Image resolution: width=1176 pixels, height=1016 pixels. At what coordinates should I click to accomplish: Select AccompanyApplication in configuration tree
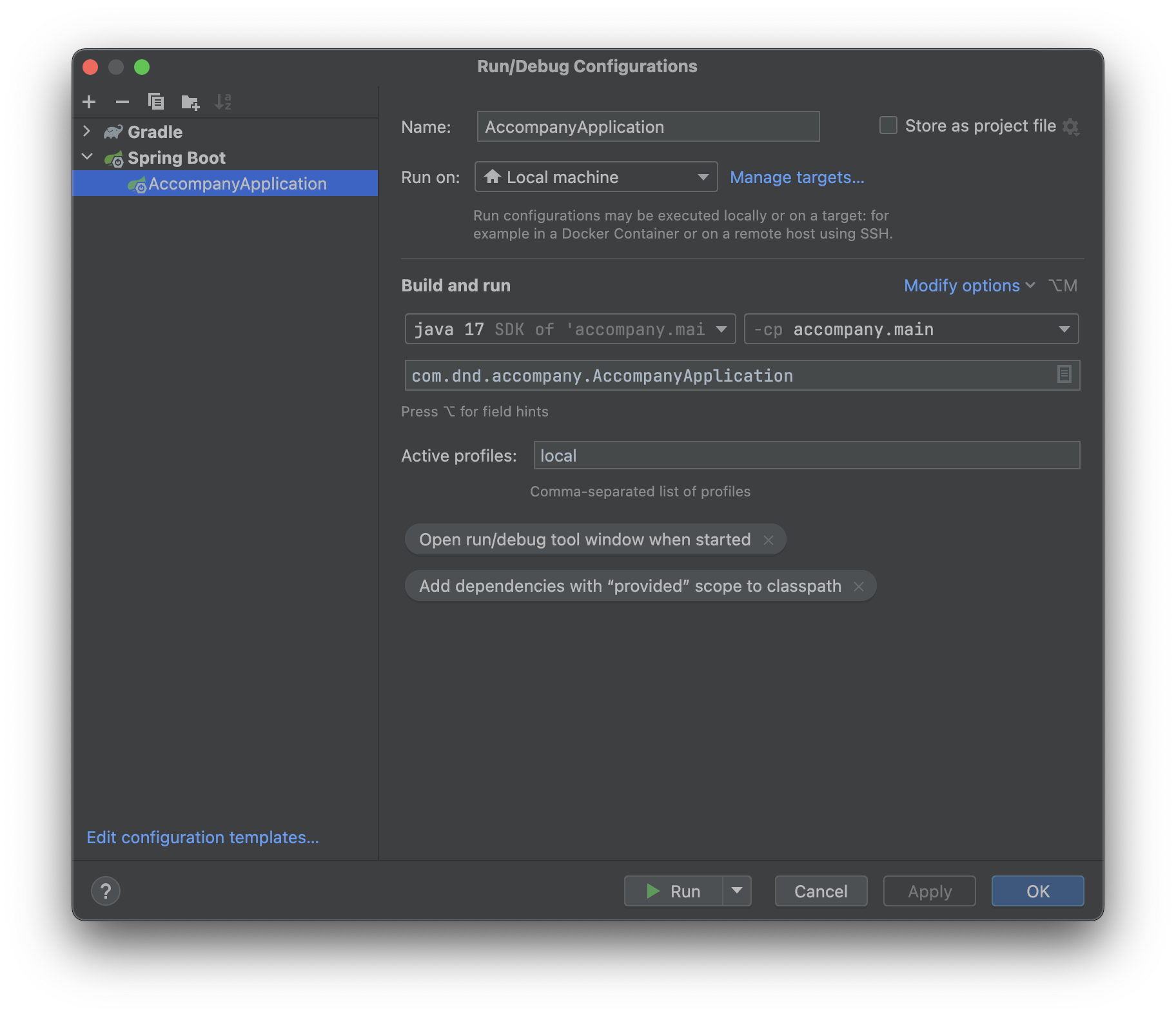tap(225, 184)
